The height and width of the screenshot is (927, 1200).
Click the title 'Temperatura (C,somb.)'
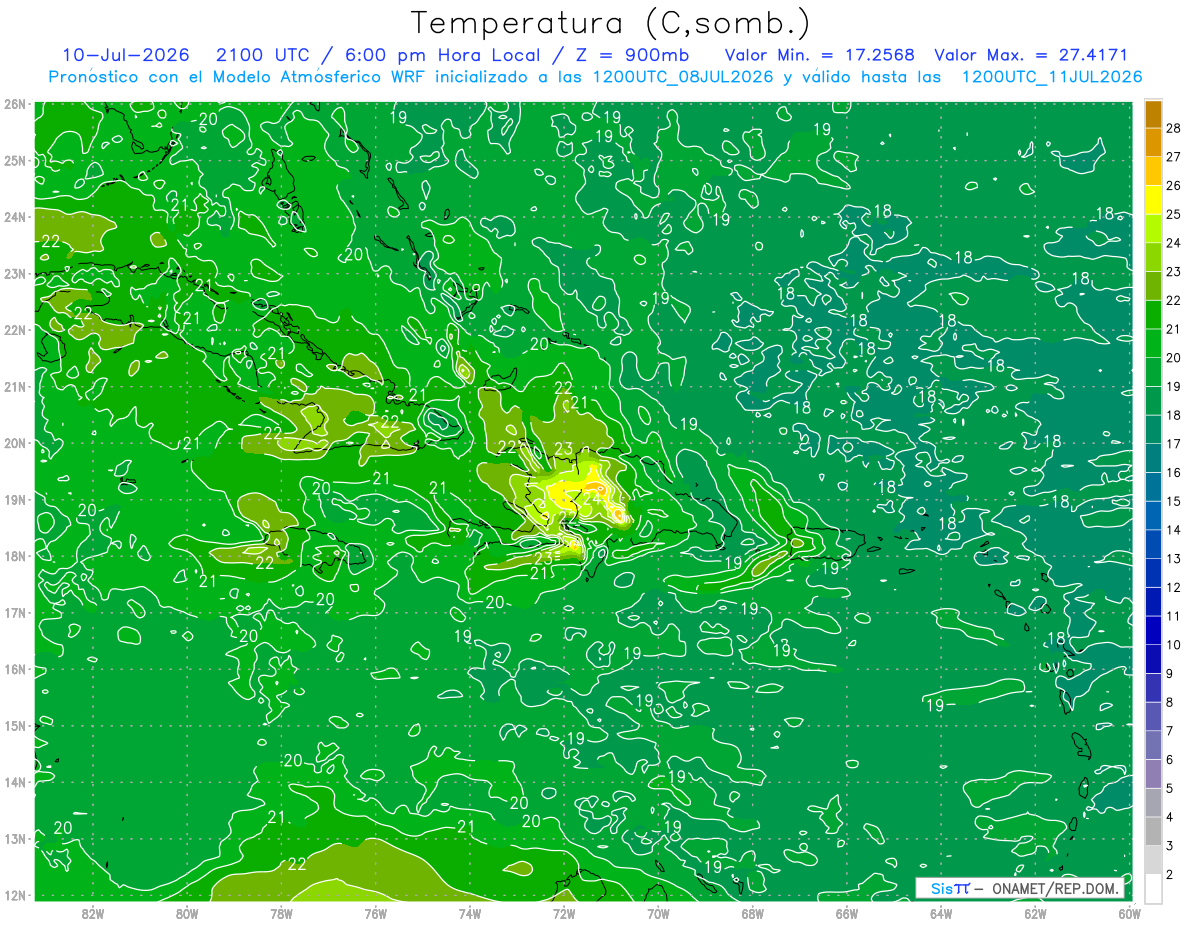(611, 23)
